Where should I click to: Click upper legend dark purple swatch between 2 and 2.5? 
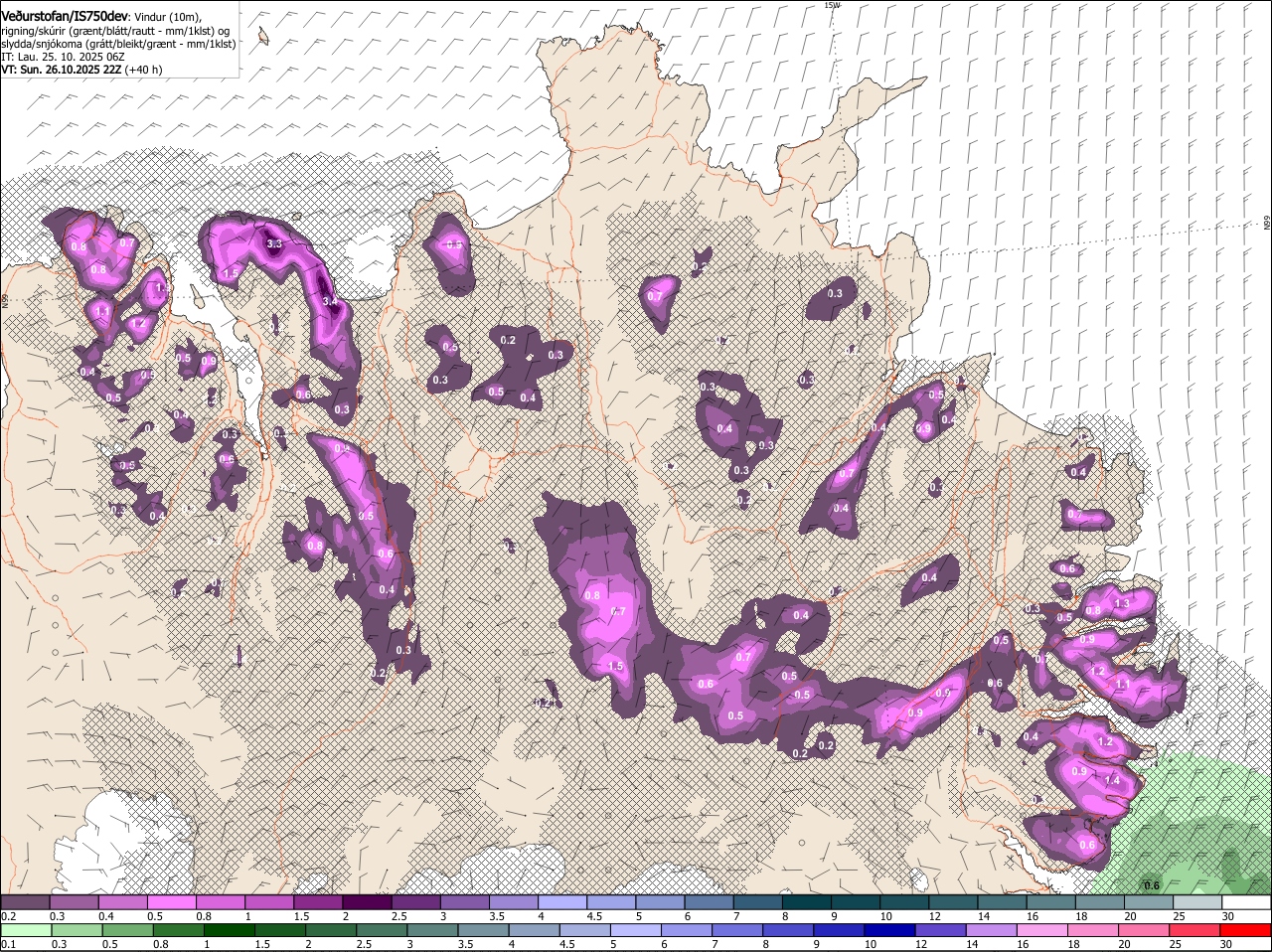click(x=366, y=902)
